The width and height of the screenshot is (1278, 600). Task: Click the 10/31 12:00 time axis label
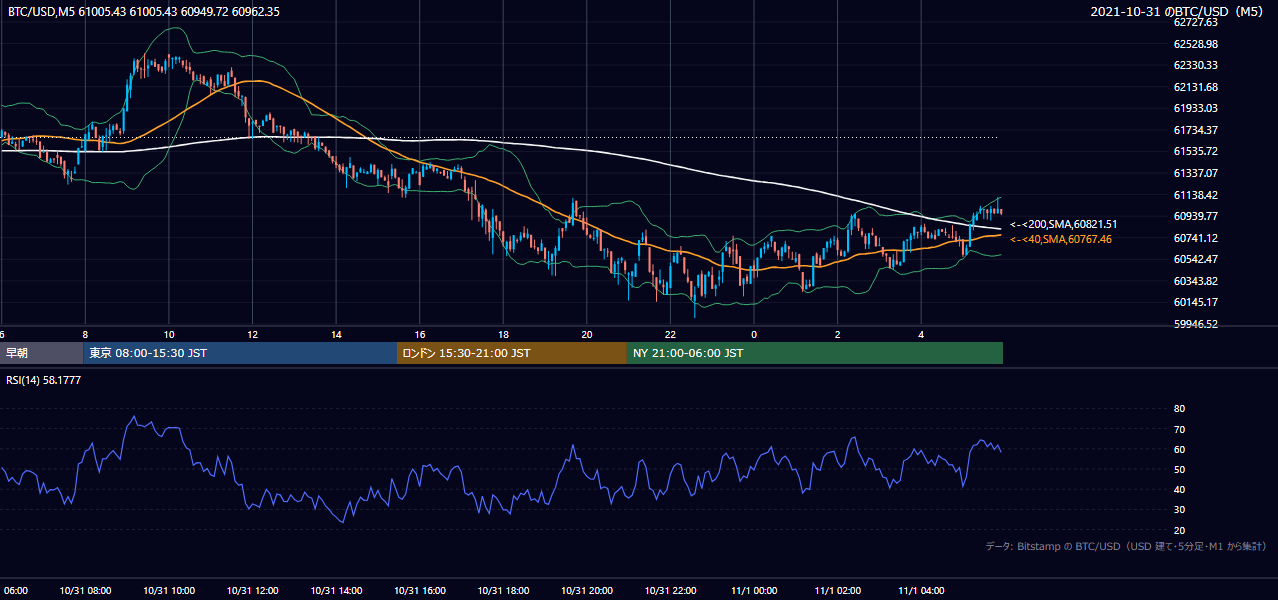[x=252, y=590]
